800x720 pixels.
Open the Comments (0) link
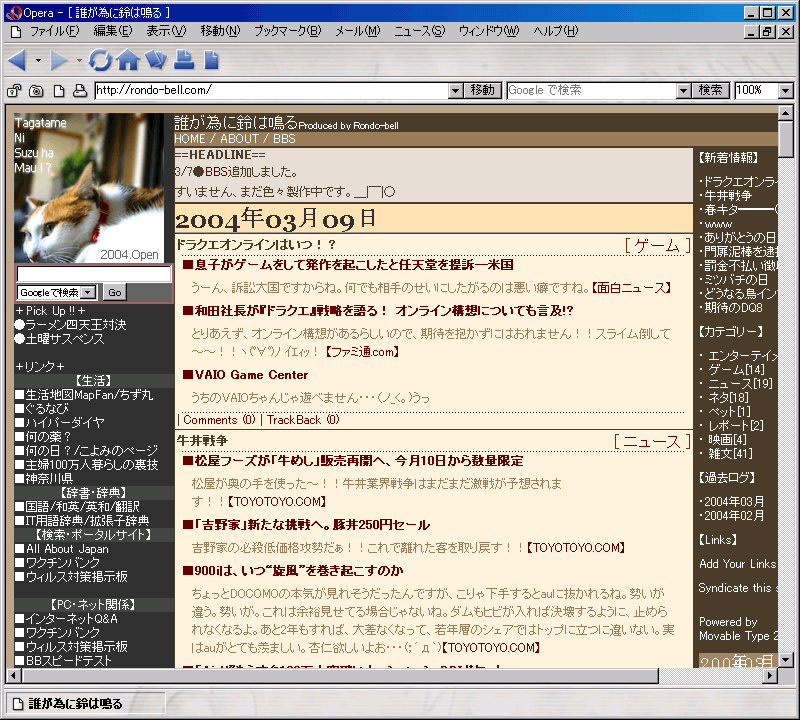point(219,420)
